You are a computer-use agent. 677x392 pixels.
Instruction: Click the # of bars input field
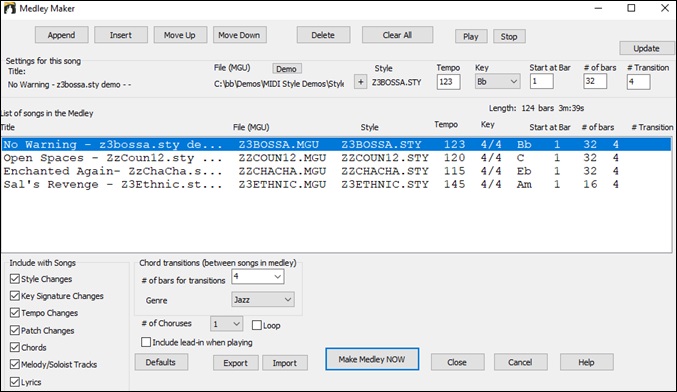[x=595, y=81]
